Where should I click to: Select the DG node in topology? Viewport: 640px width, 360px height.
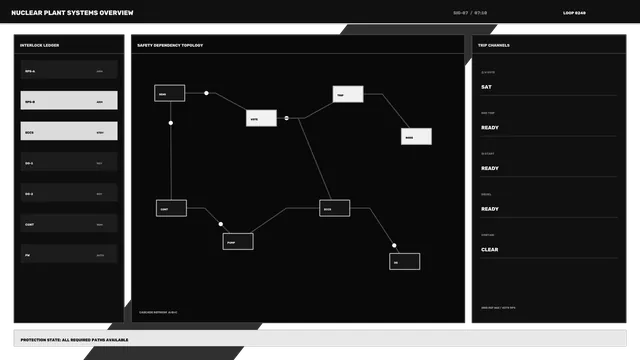pyautogui.click(x=404, y=262)
